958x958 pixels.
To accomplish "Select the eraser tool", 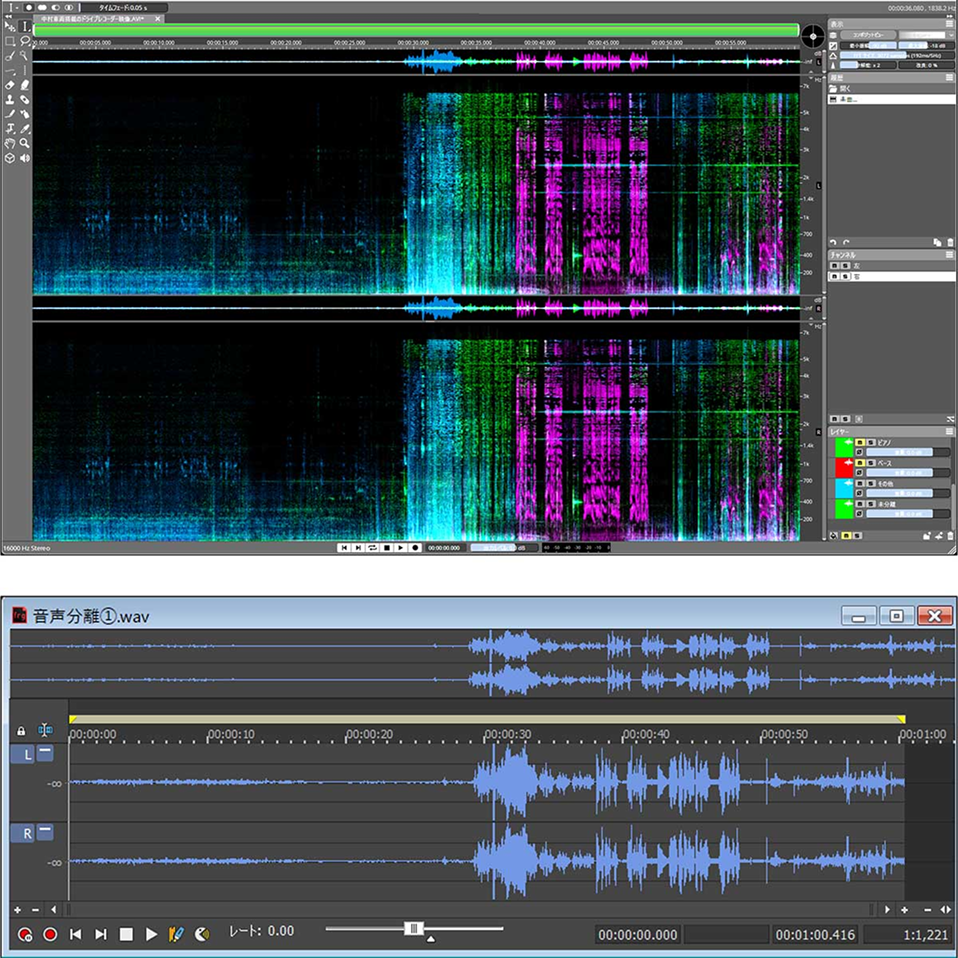I will (9, 85).
